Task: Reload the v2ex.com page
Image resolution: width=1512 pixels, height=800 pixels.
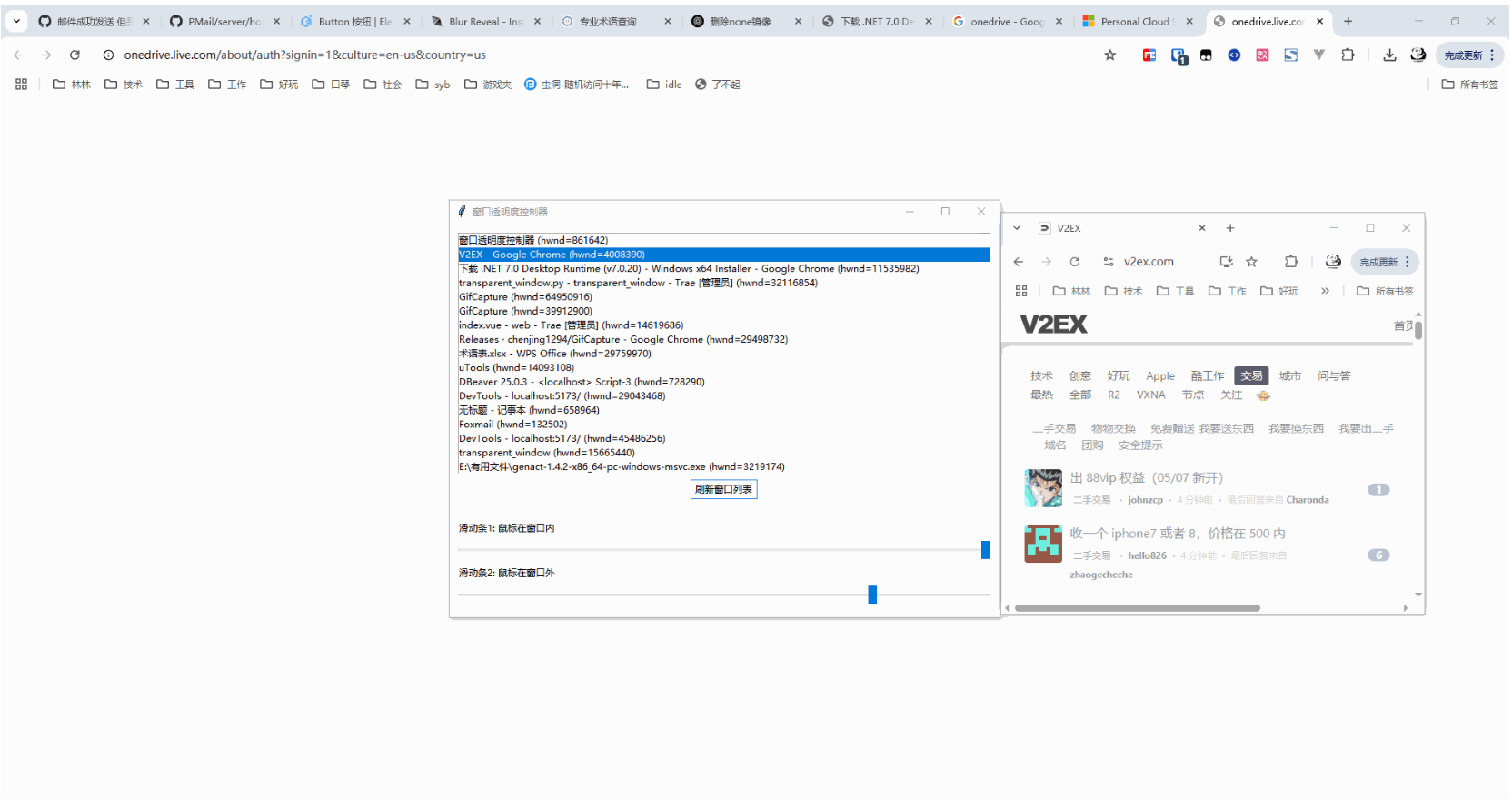Action: tap(1075, 262)
